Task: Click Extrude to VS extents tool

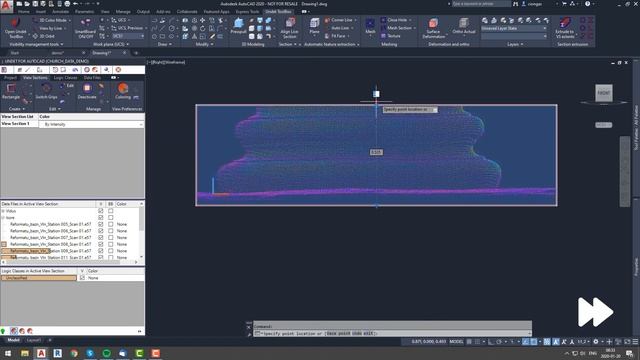Action: coord(564,28)
